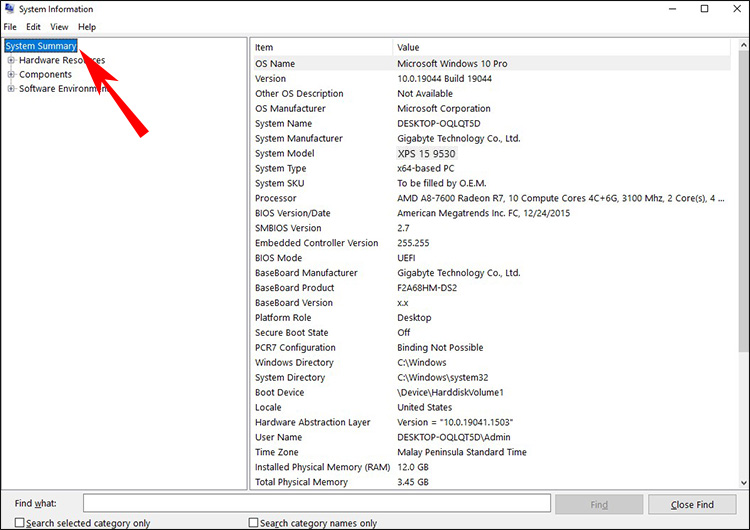Viewport: 750px width, 530px height.
Task: Select Hardware Abstraction Layer row
Action: coord(491,422)
